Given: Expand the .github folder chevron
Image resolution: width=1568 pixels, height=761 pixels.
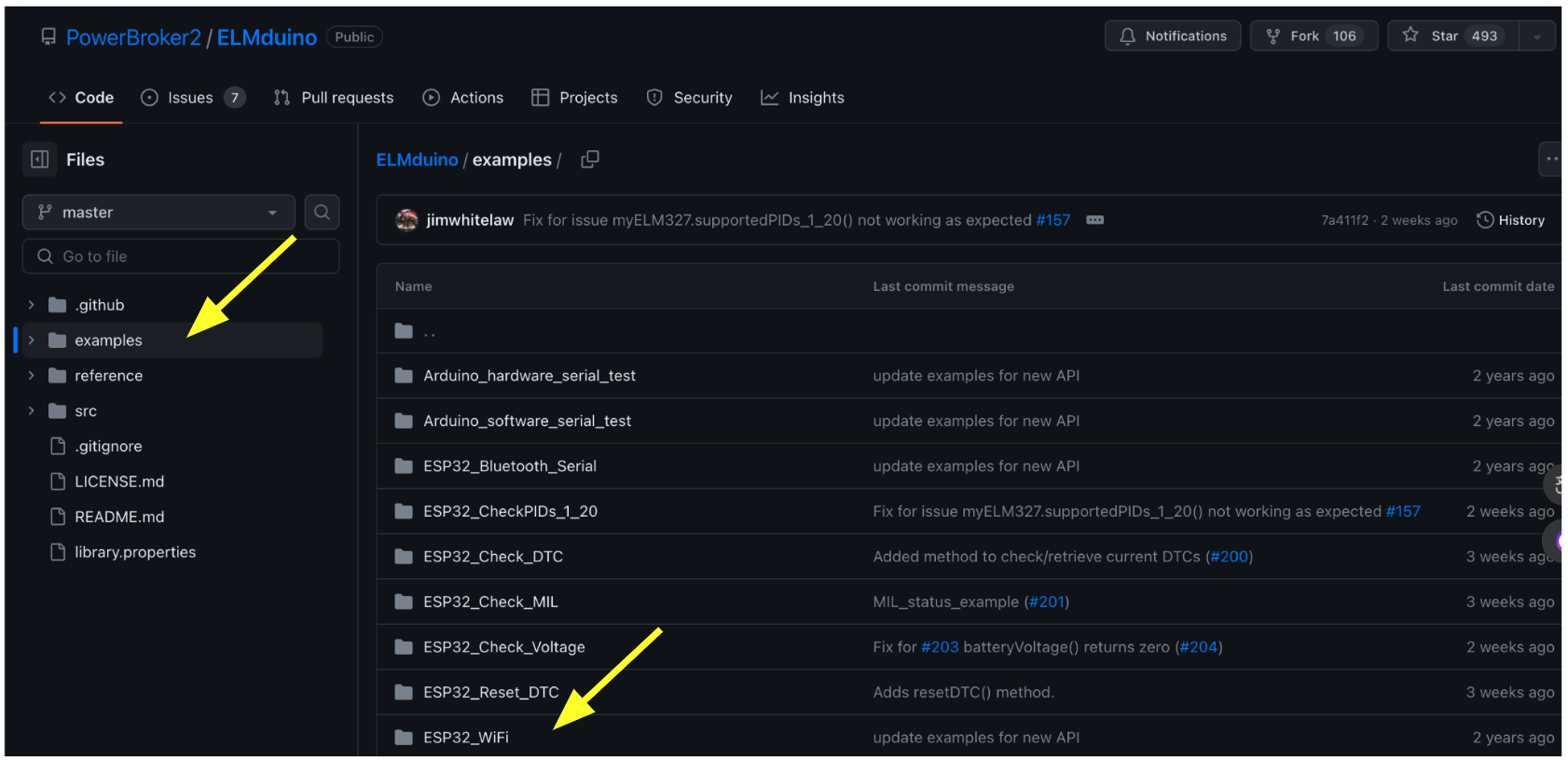Looking at the screenshot, I should 31,305.
